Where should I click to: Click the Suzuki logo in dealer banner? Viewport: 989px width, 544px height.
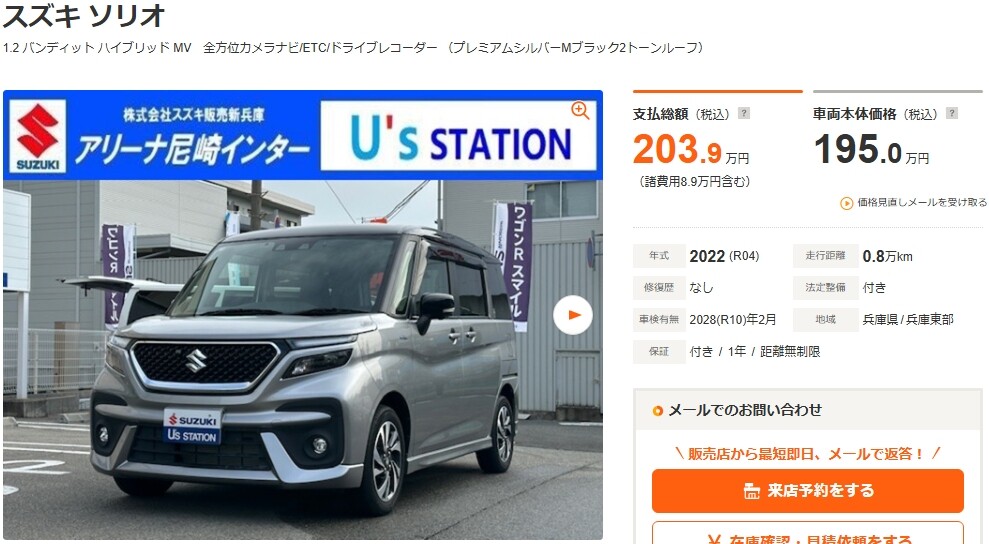coord(38,136)
